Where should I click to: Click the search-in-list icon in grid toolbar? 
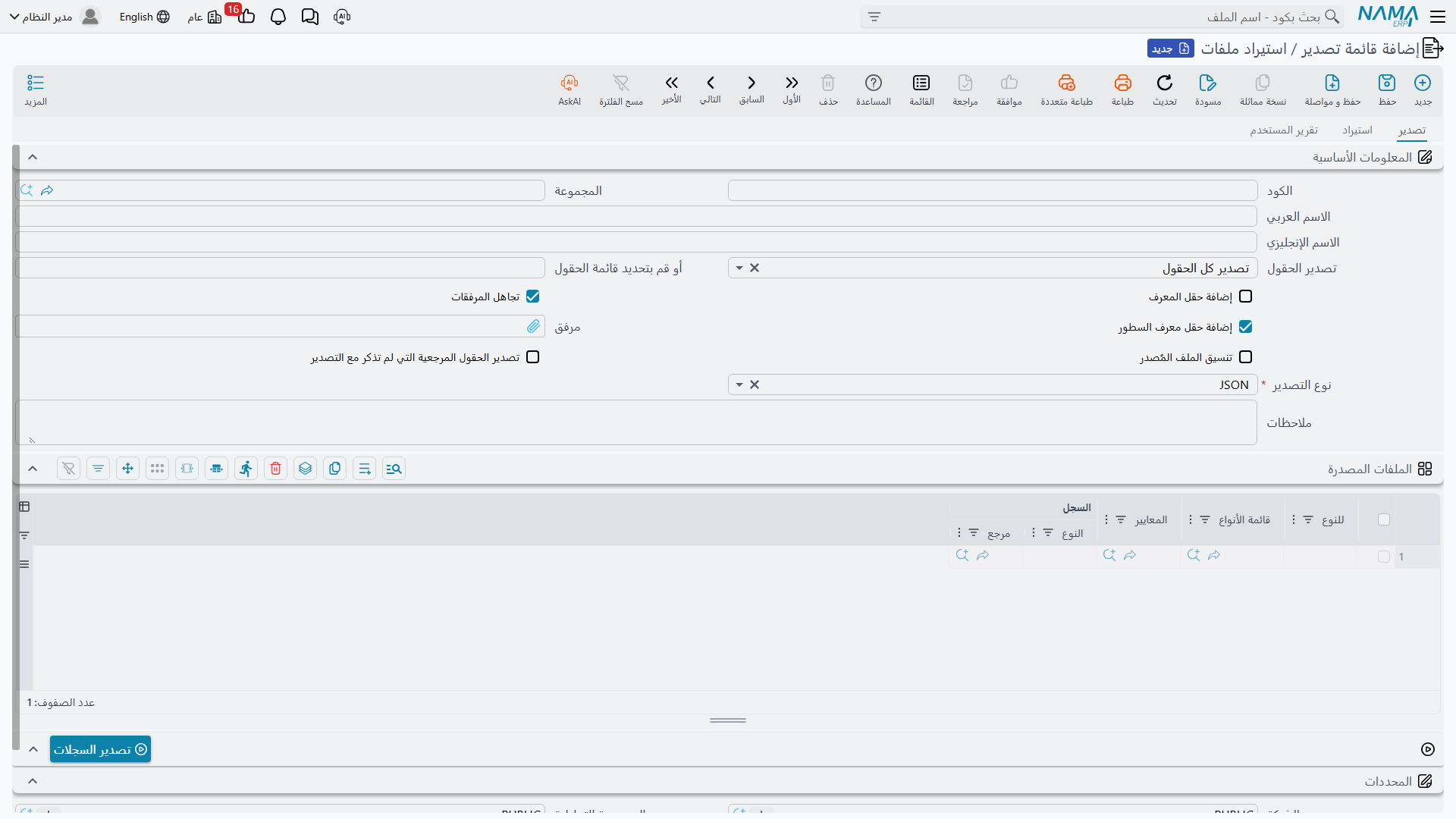click(394, 469)
